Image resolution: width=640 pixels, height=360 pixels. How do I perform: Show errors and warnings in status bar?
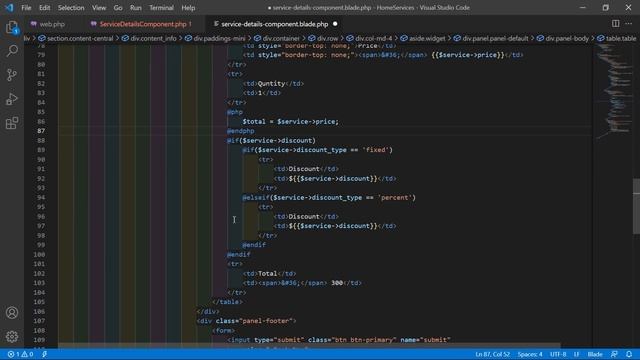tap(20, 354)
